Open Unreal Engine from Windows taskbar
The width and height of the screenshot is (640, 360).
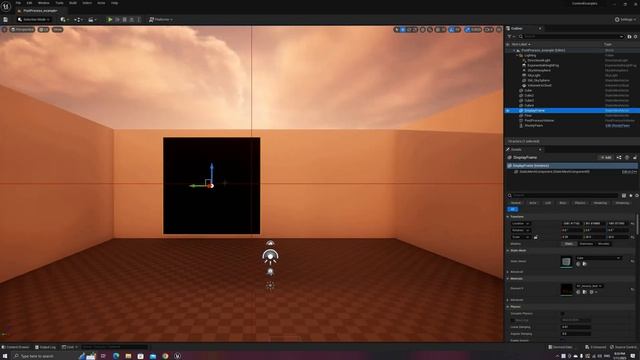pos(178,356)
